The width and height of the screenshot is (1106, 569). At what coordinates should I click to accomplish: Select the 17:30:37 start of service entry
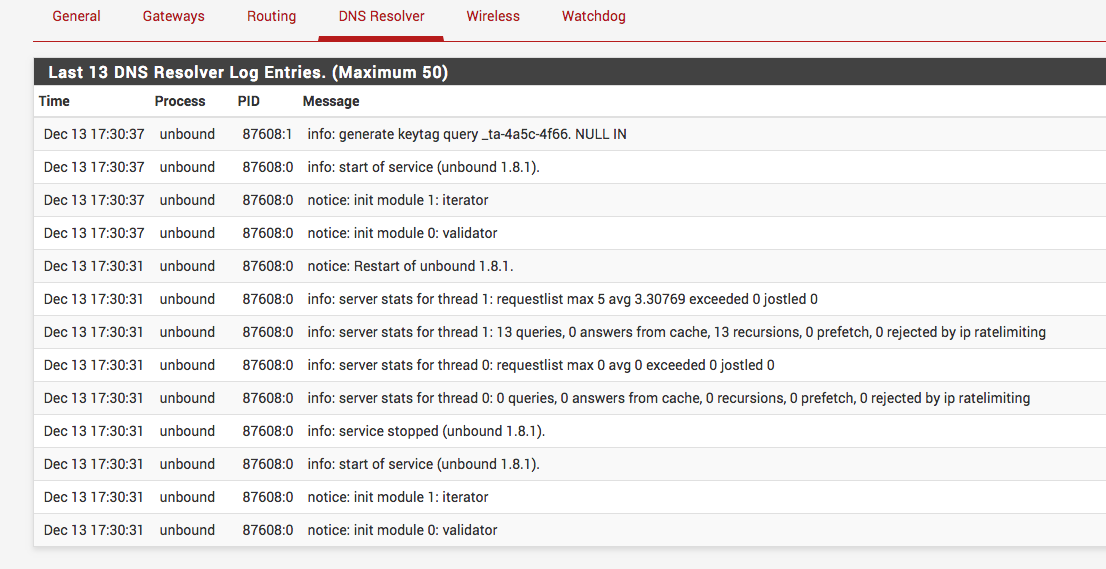pyautogui.click(x=423, y=167)
